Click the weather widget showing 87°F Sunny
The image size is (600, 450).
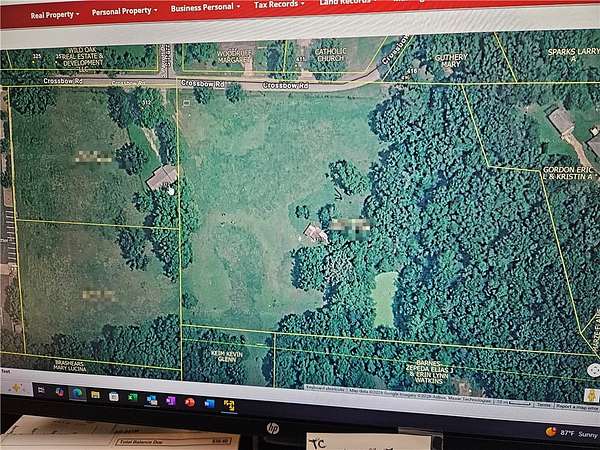[x=572, y=433]
